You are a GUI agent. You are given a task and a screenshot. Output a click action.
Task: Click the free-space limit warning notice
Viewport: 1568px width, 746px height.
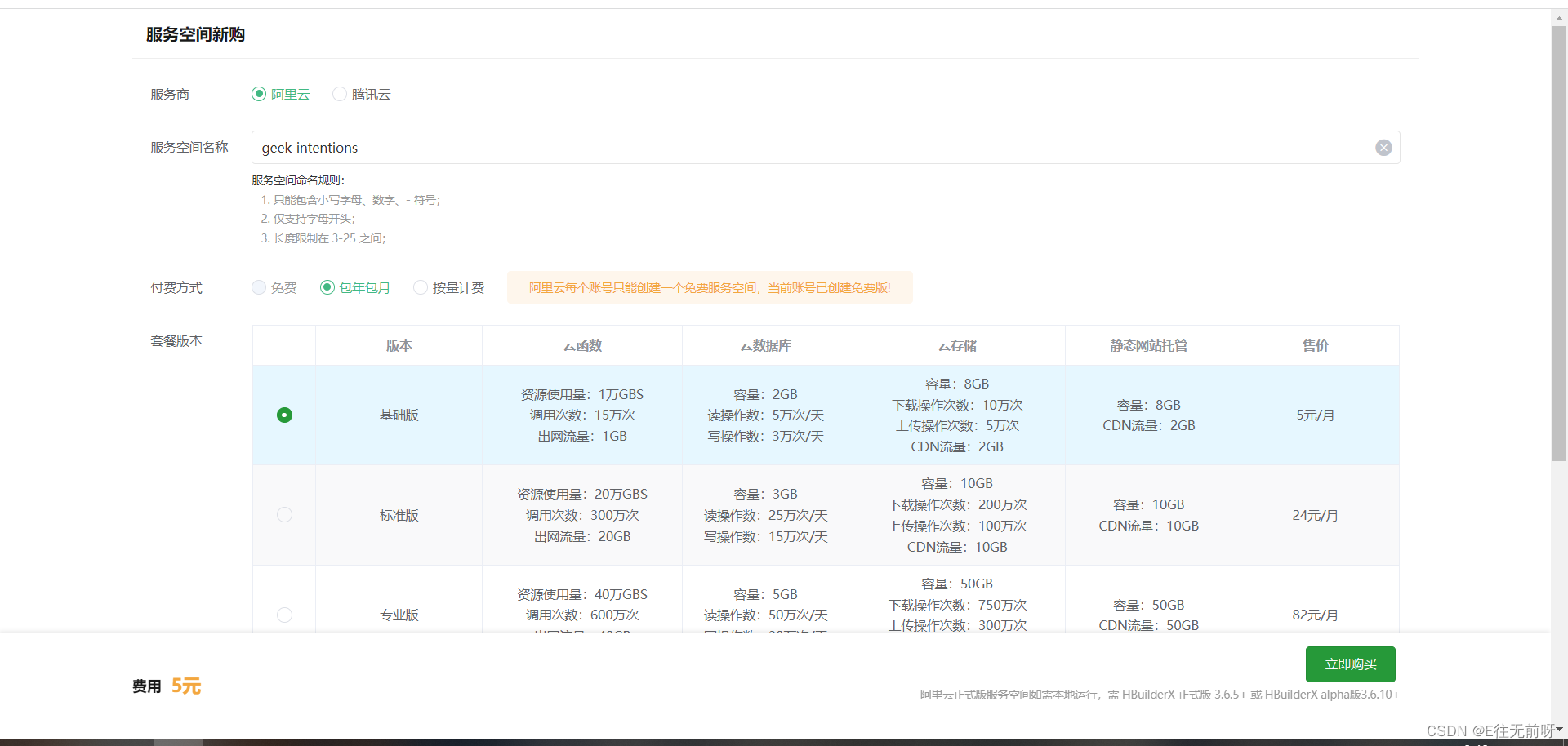710,287
